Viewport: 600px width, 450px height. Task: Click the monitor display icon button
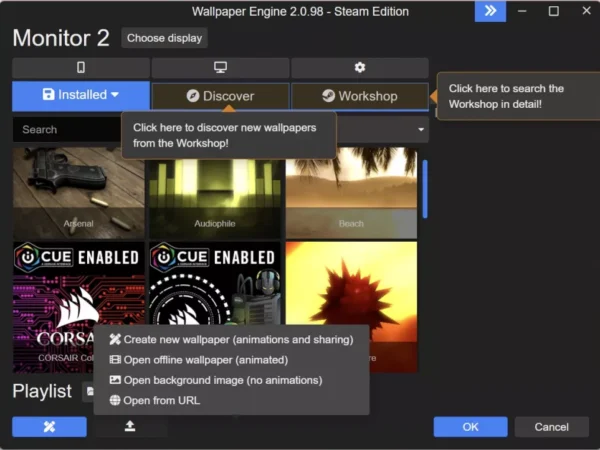coord(220,68)
